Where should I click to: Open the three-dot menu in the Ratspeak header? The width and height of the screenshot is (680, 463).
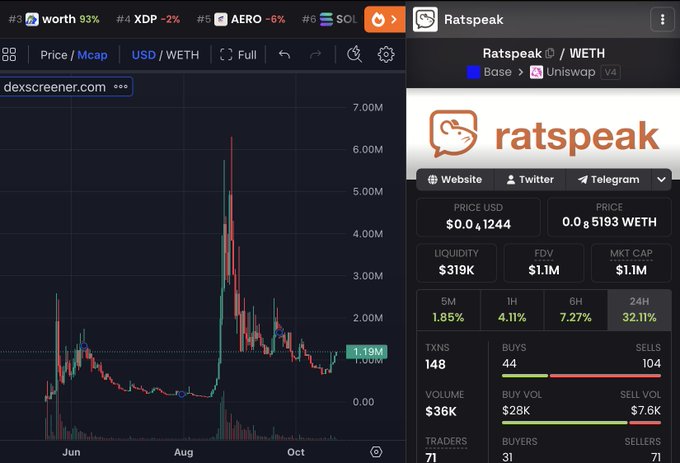662,20
